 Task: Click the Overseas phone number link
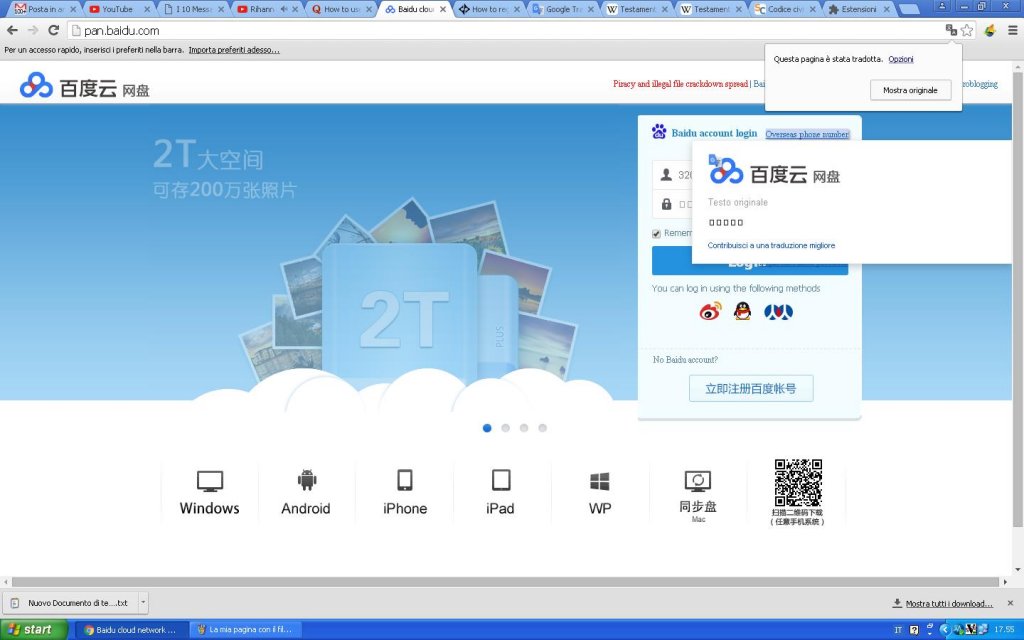click(807, 134)
